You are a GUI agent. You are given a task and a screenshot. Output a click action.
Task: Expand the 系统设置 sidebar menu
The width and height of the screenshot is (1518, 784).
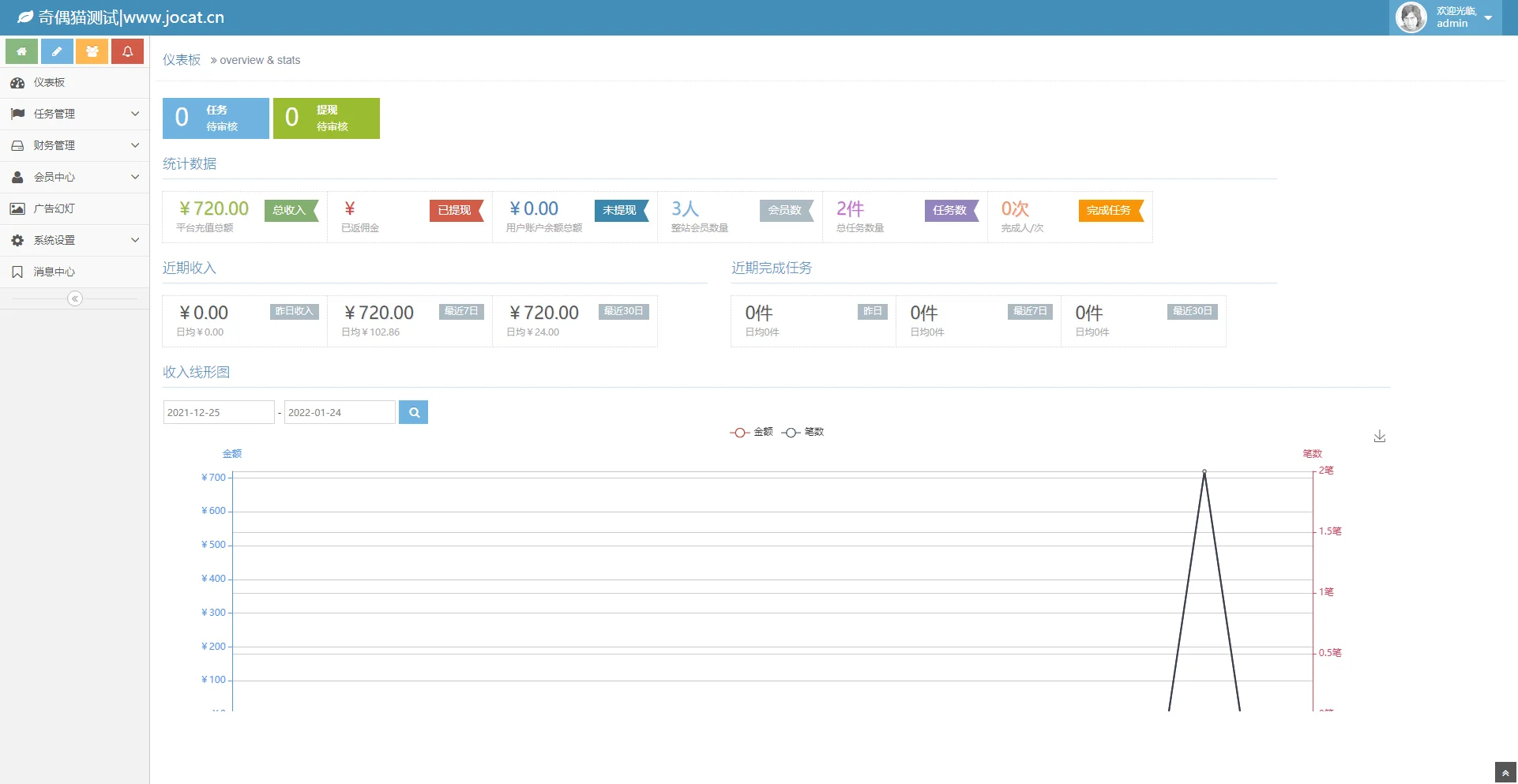[x=74, y=240]
